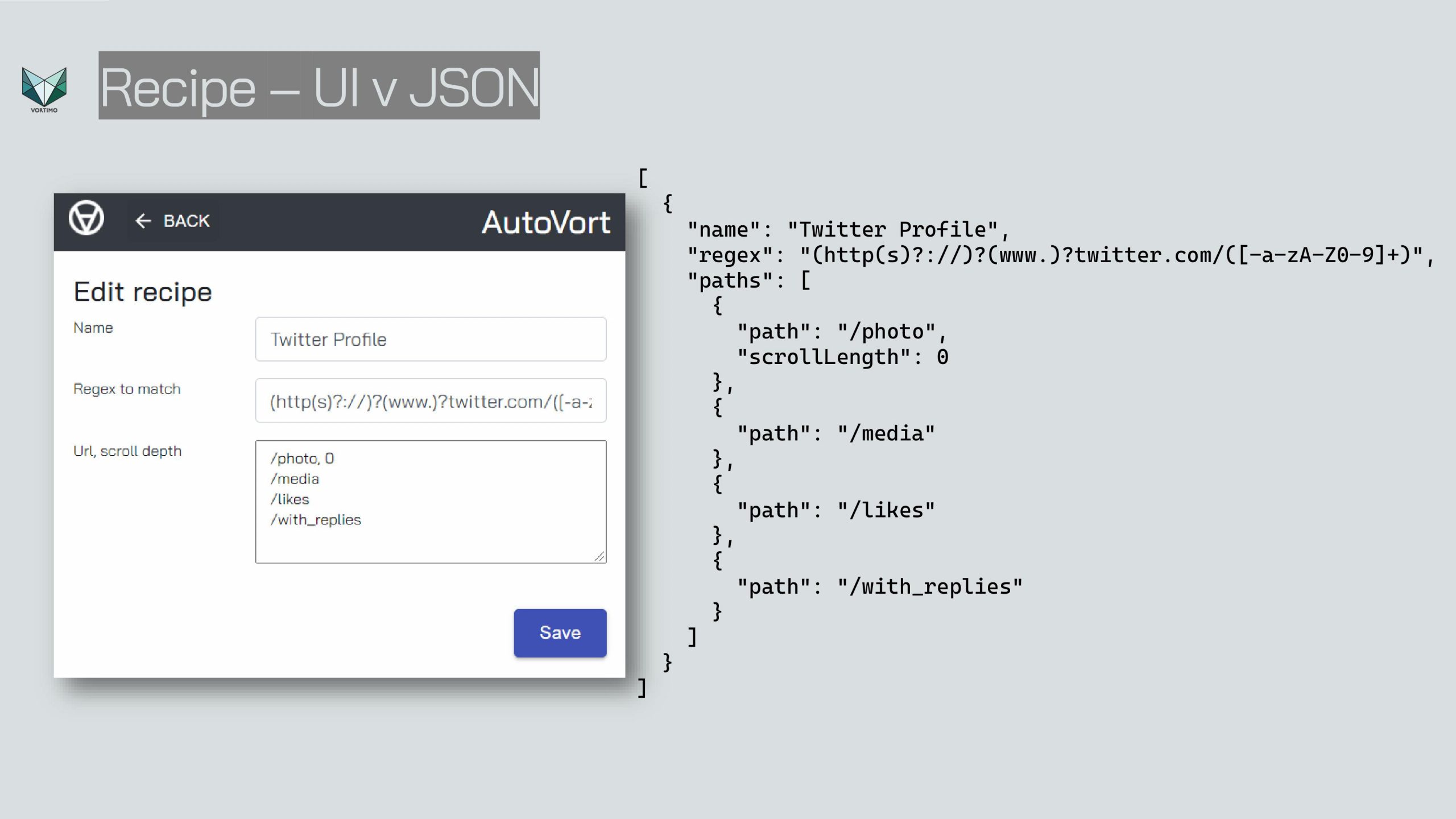Save the recipe with Save button
Screen dimensions: 1456x819
[x=560, y=633]
